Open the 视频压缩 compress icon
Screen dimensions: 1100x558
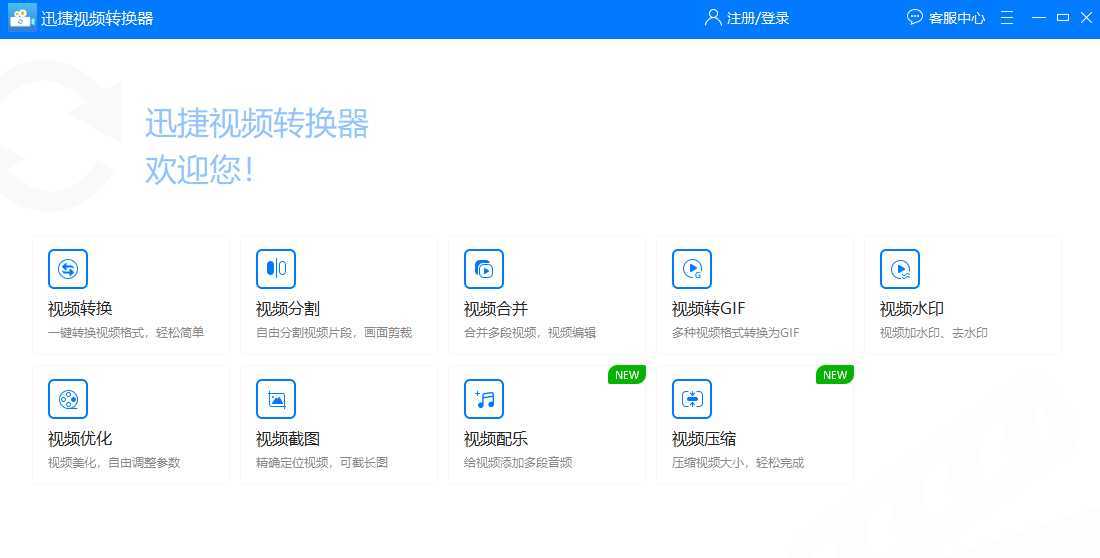tap(692, 399)
